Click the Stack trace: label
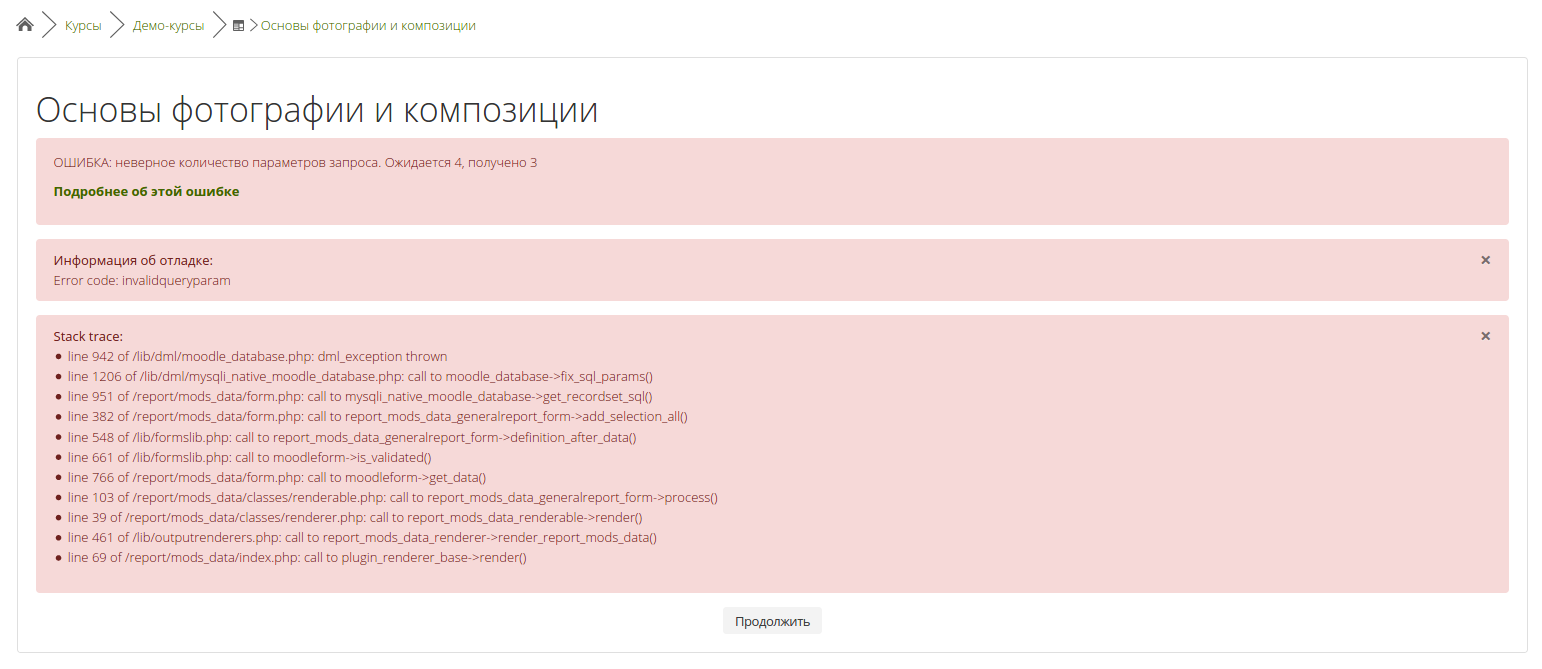This screenshot has height=669, width=1542. coord(88,336)
